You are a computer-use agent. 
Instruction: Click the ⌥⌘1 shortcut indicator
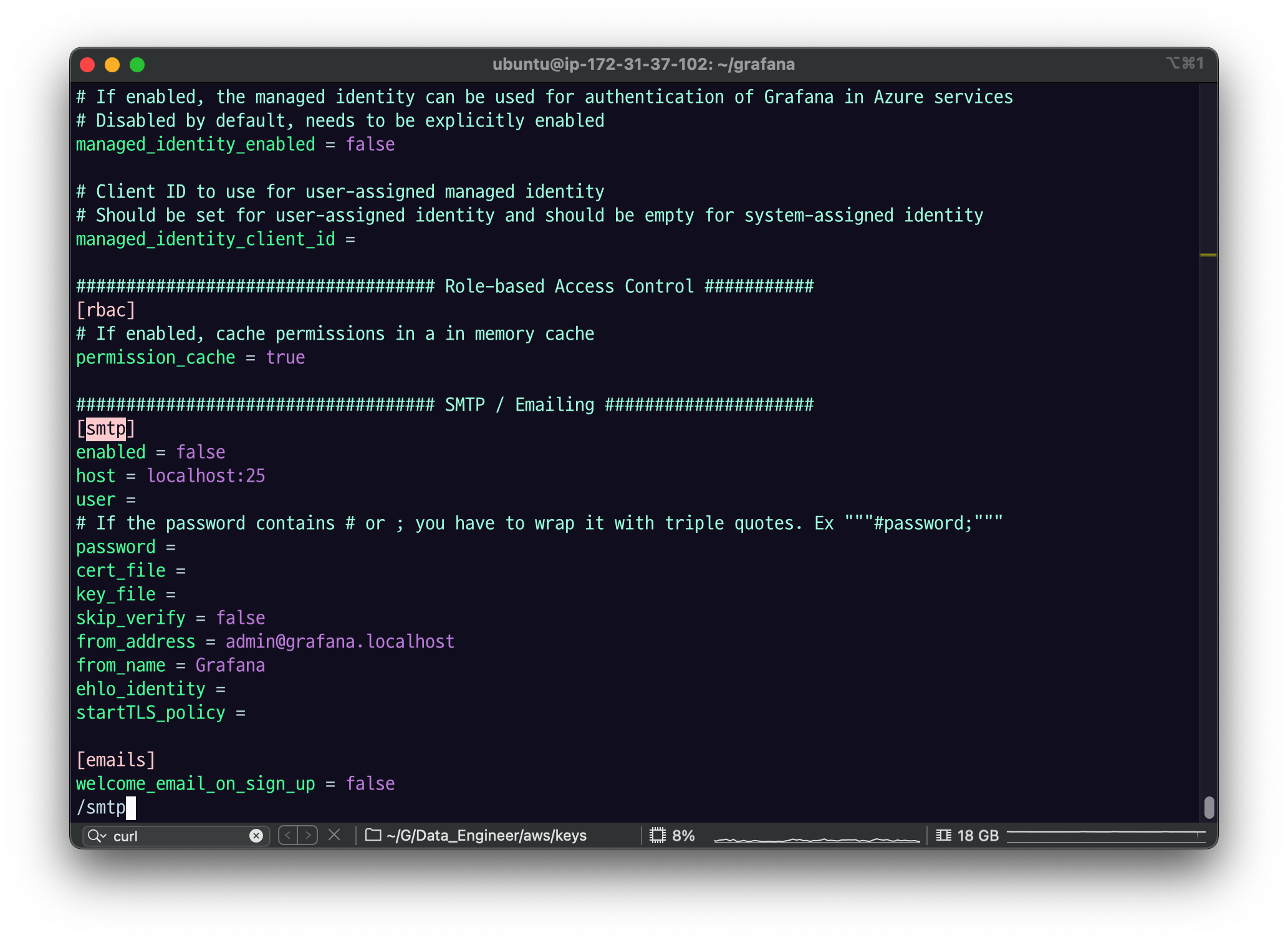tap(1185, 63)
